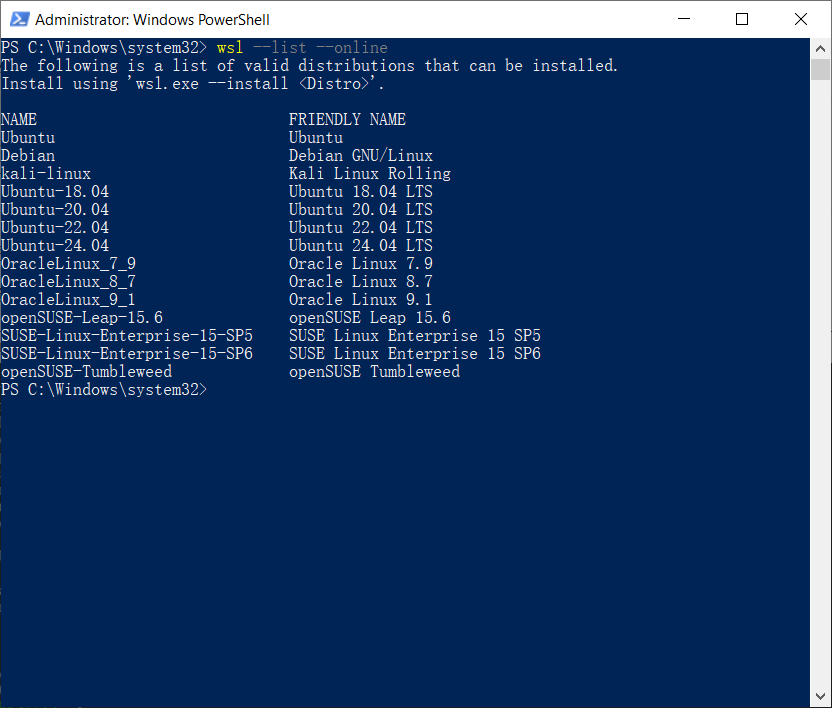
Task: Click the Ubuntu-24.04 distribution name
Action: point(55,245)
